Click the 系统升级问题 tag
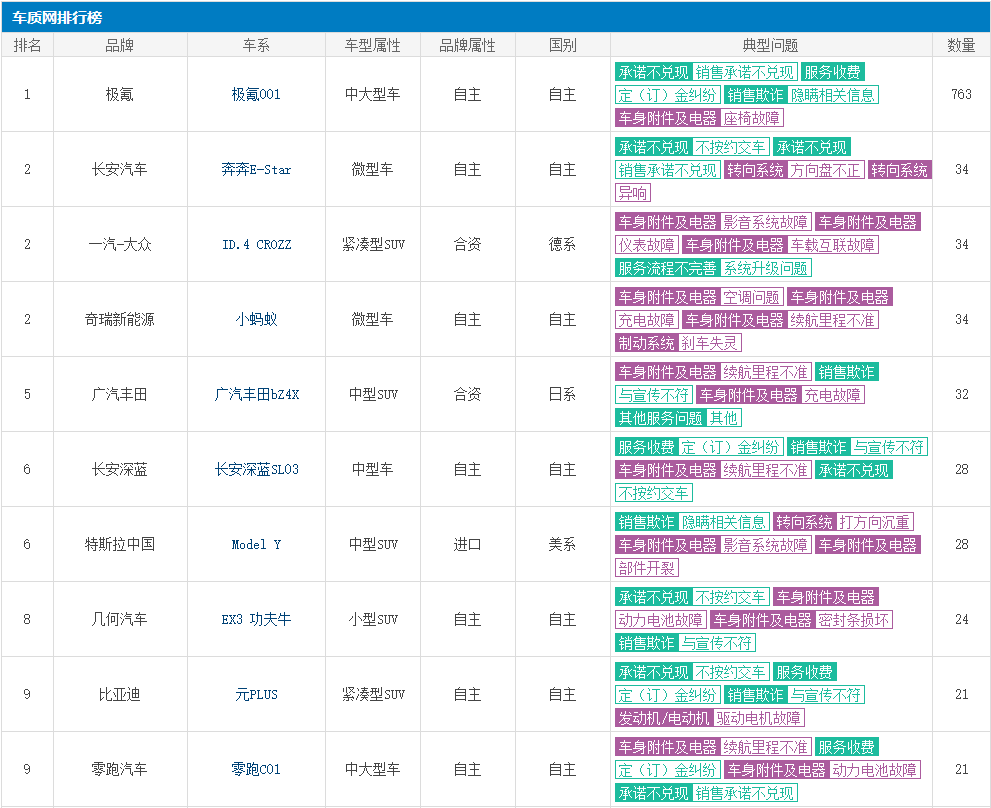The width and height of the screenshot is (991, 808). coord(765,268)
